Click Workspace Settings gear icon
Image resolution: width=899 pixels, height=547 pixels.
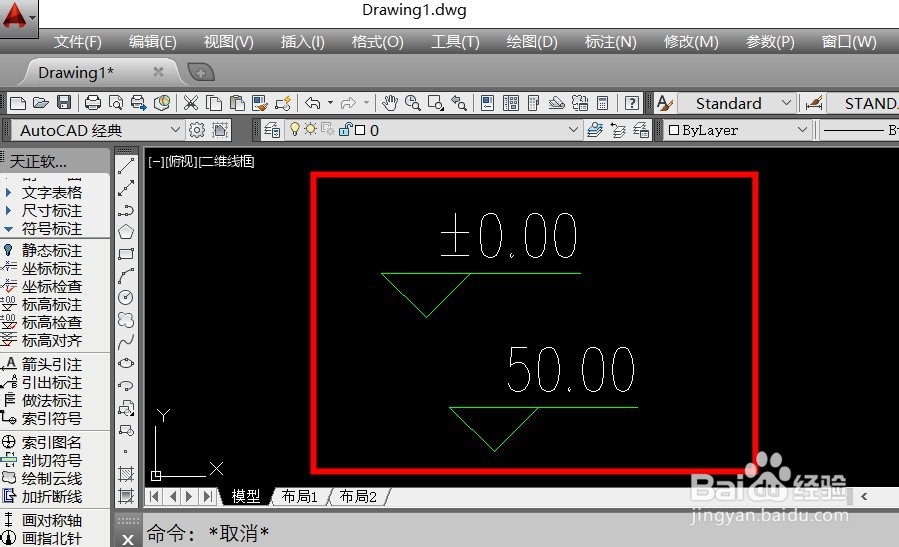point(197,130)
